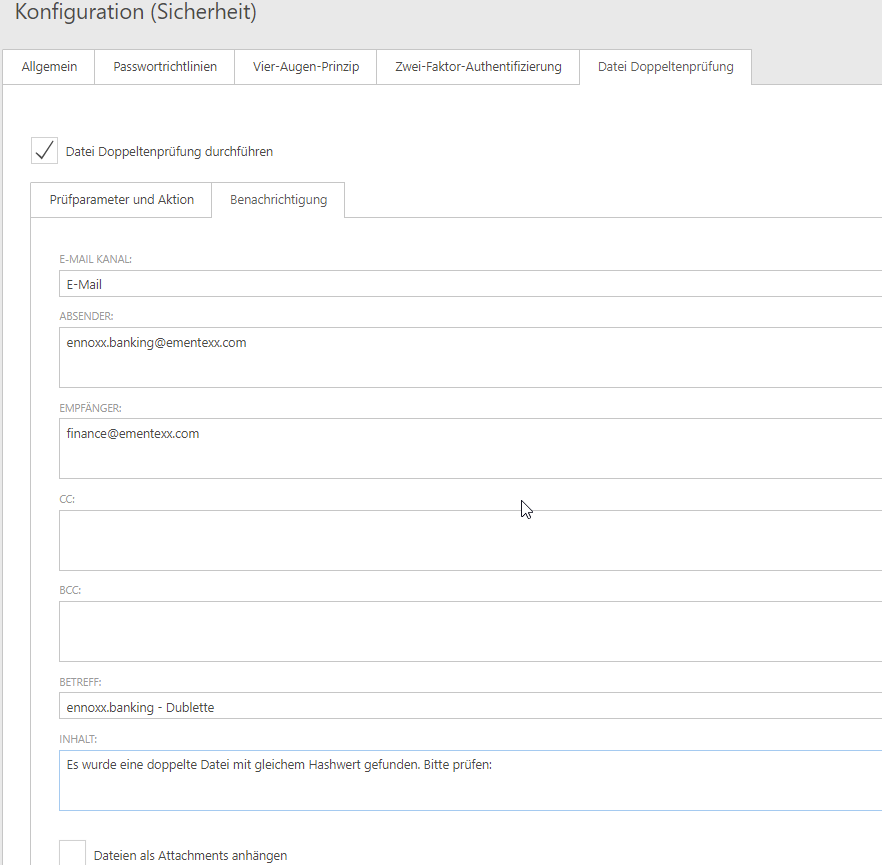Image resolution: width=882 pixels, height=865 pixels.
Task: Switch to the Allgemein tab
Action: point(49,67)
